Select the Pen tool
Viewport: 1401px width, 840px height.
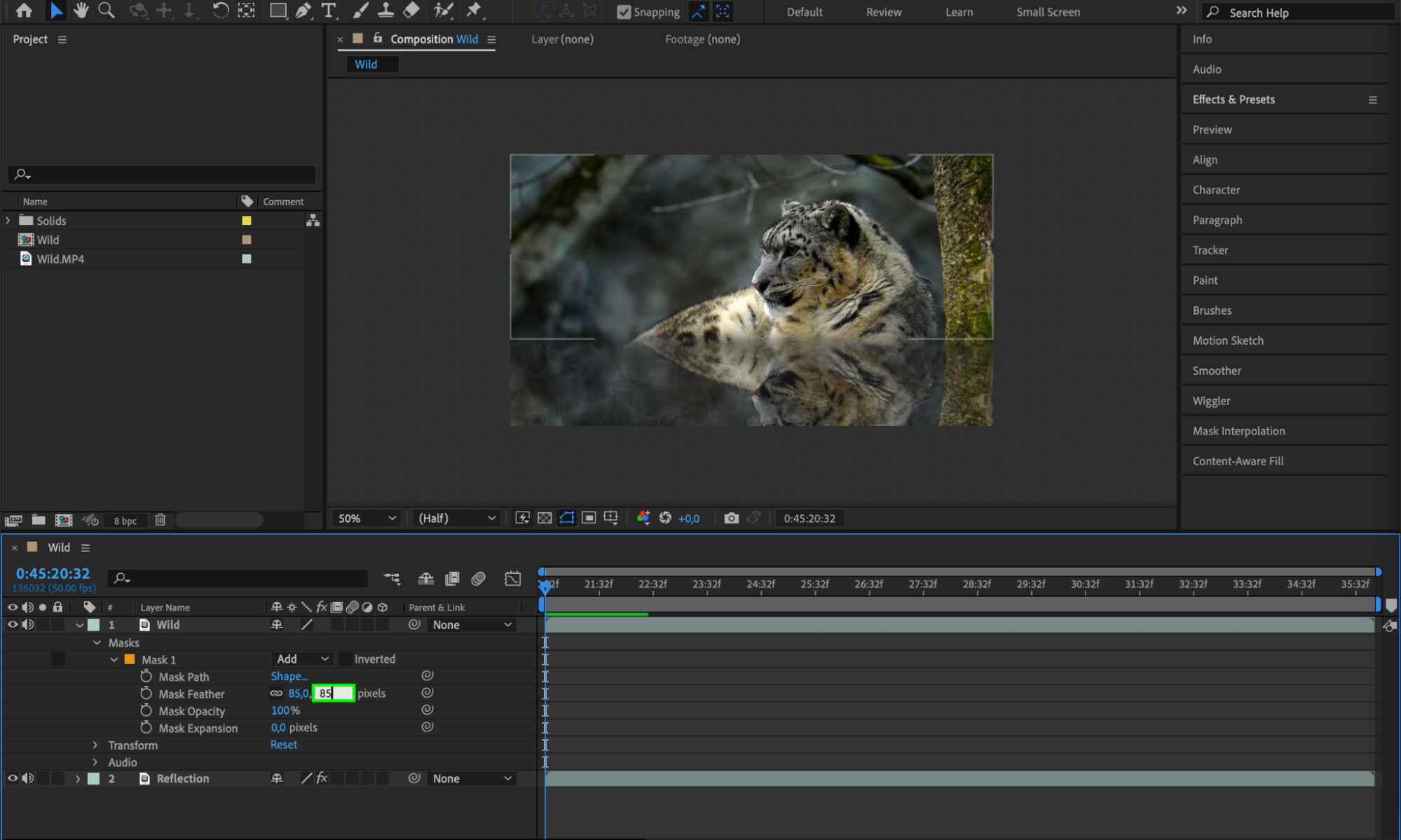tap(303, 11)
